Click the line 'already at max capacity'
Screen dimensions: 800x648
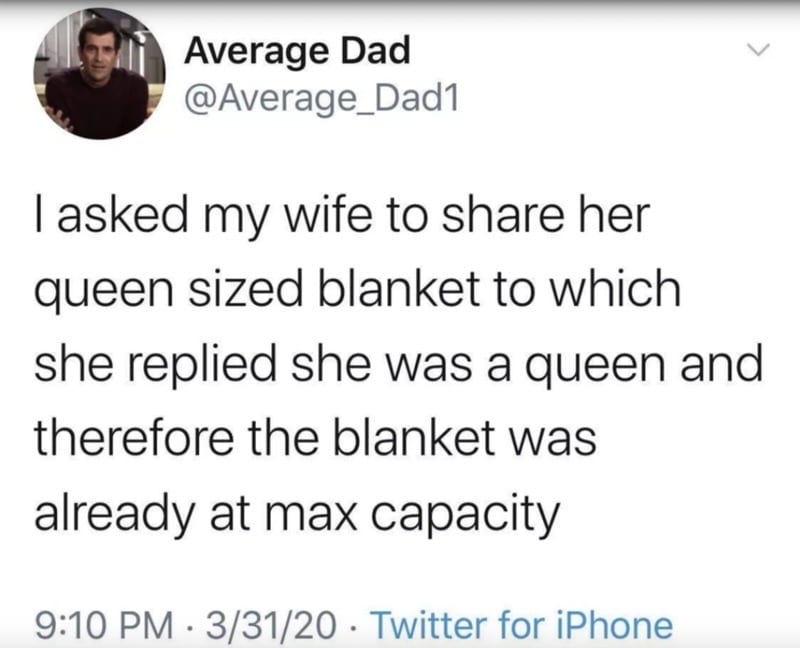point(297,515)
